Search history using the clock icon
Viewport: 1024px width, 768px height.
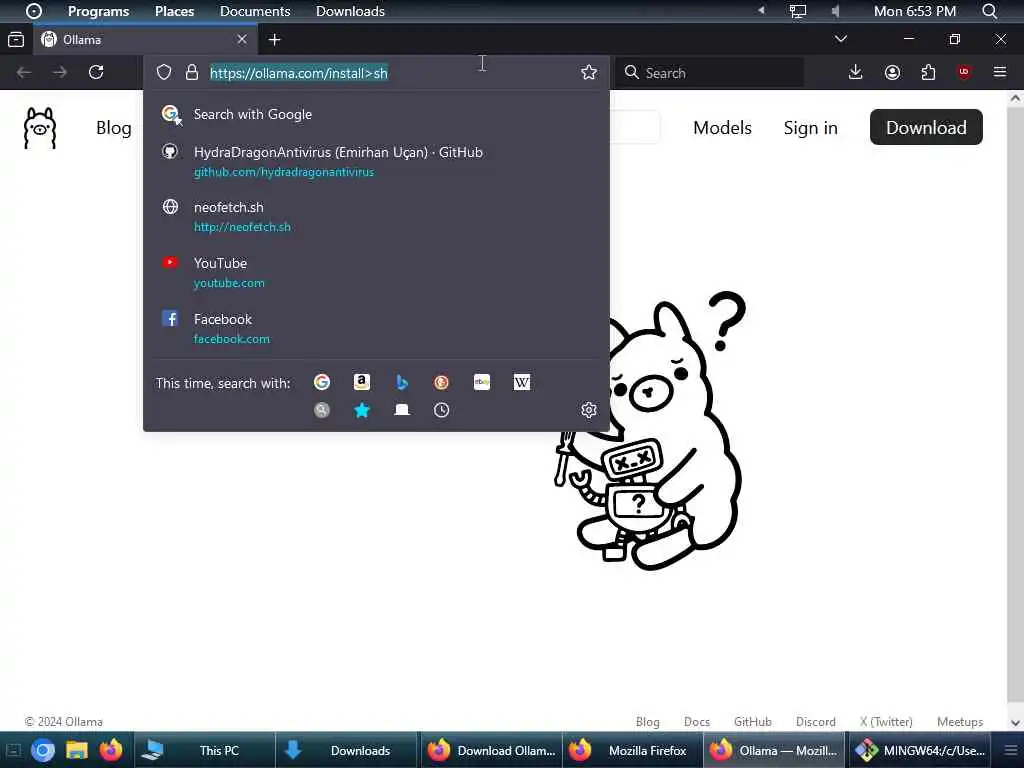click(x=441, y=410)
